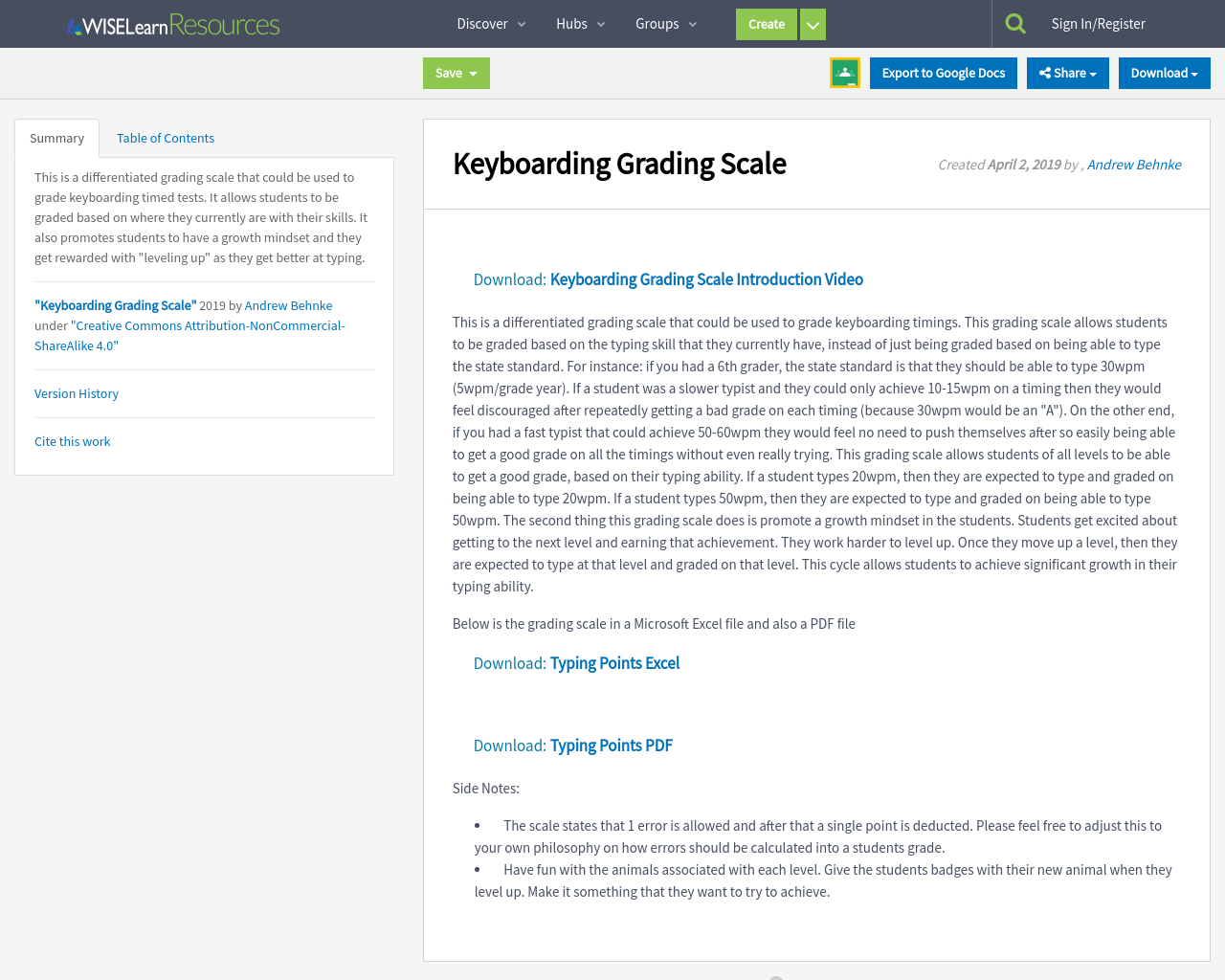Open the caret next to Create

coord(812,24)
